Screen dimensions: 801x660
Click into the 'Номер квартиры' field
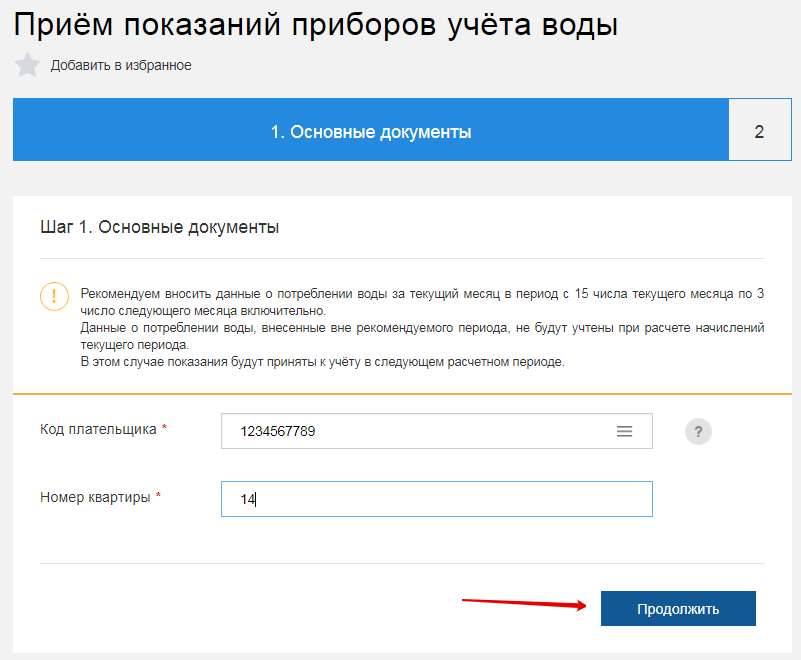click(437, 499)
